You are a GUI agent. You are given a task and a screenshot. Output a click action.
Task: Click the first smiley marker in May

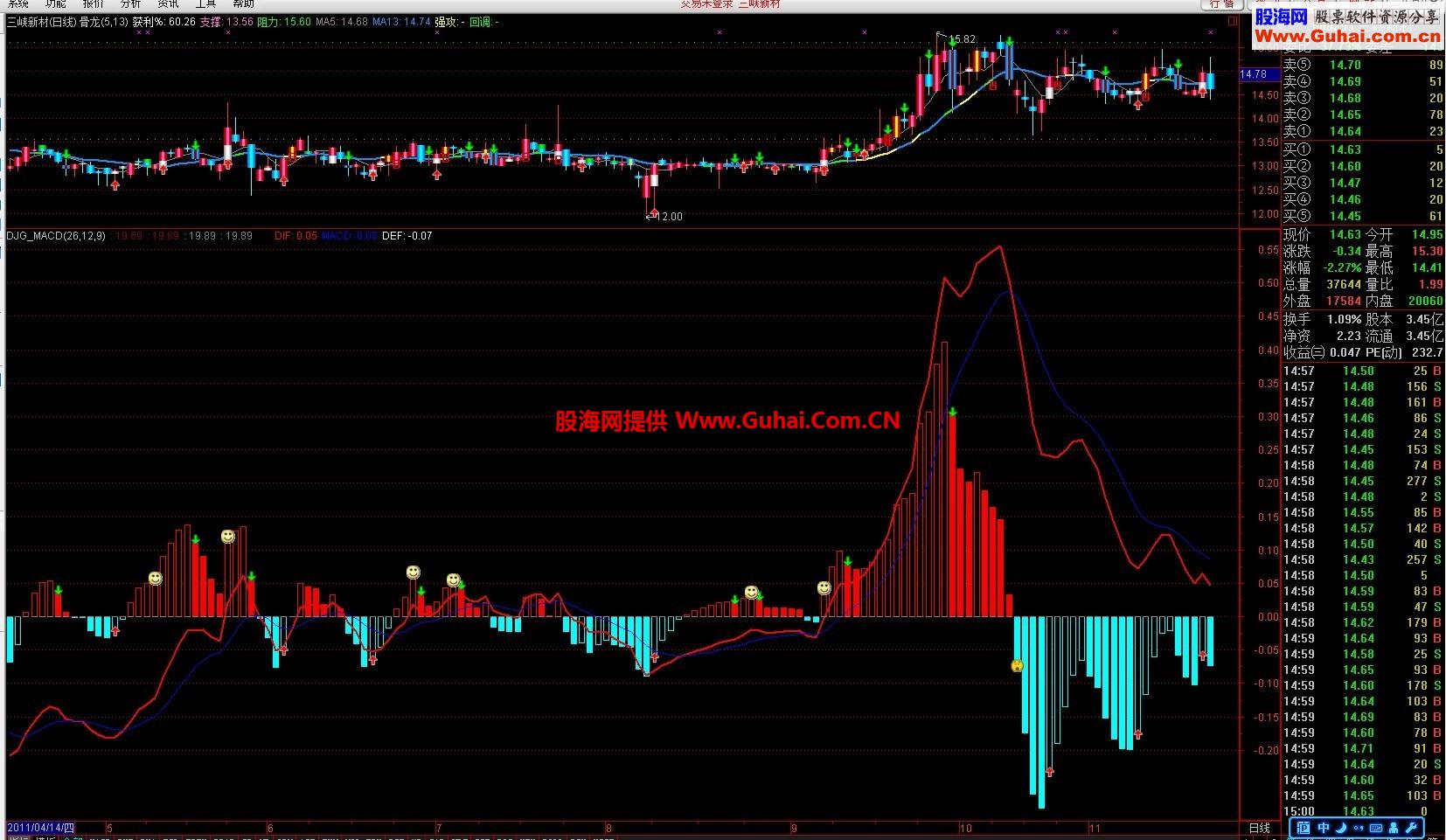tap(155, 579)
